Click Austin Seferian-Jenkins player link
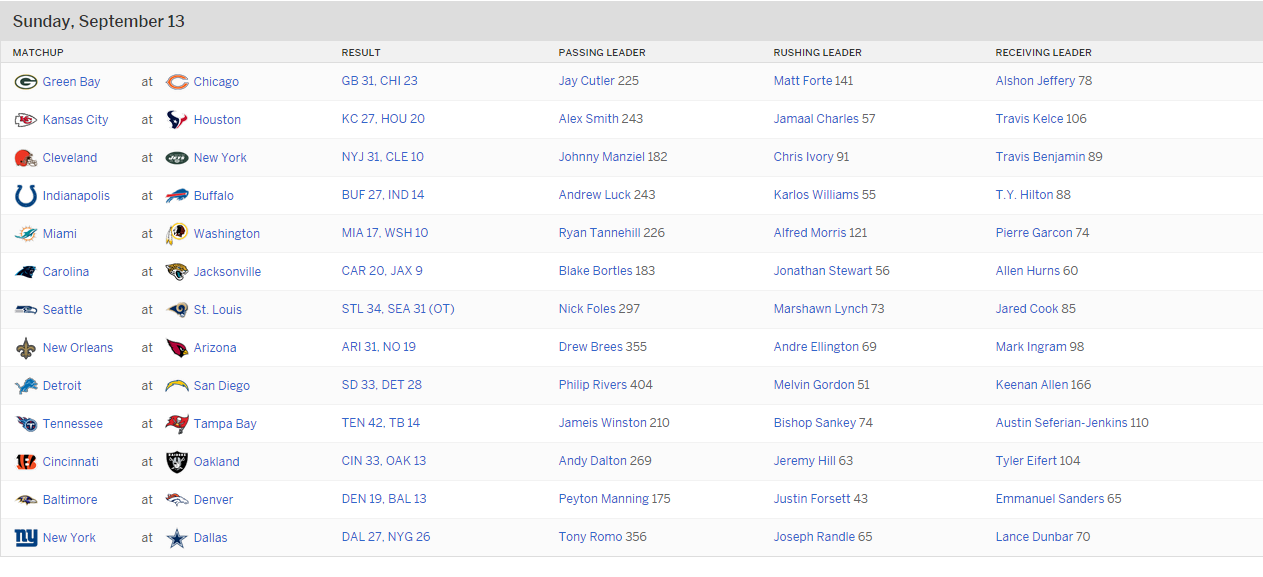 (1061, 423)
